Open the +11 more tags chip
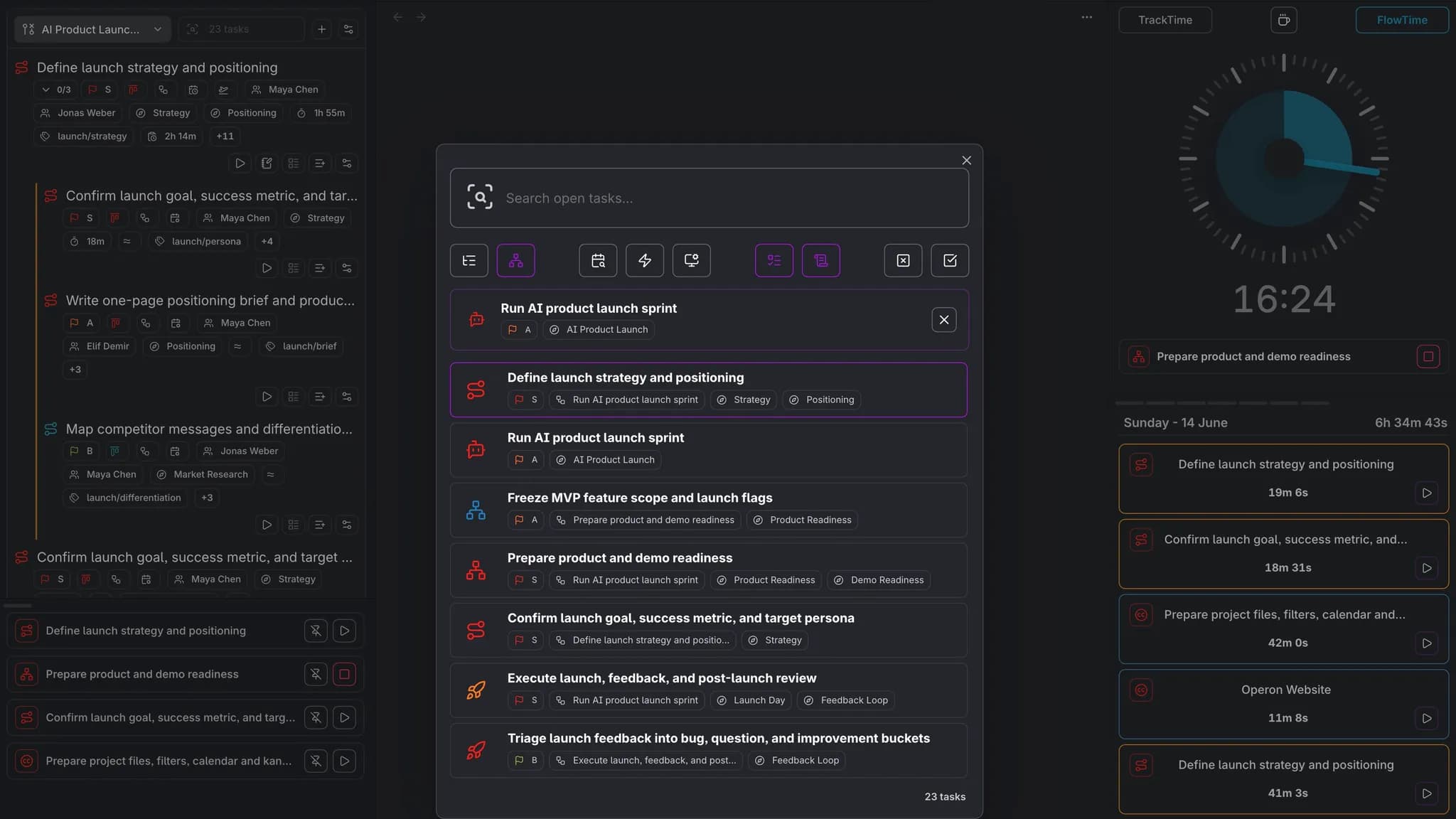Viewport: 1456px width, 819px height. pos(225,136)
